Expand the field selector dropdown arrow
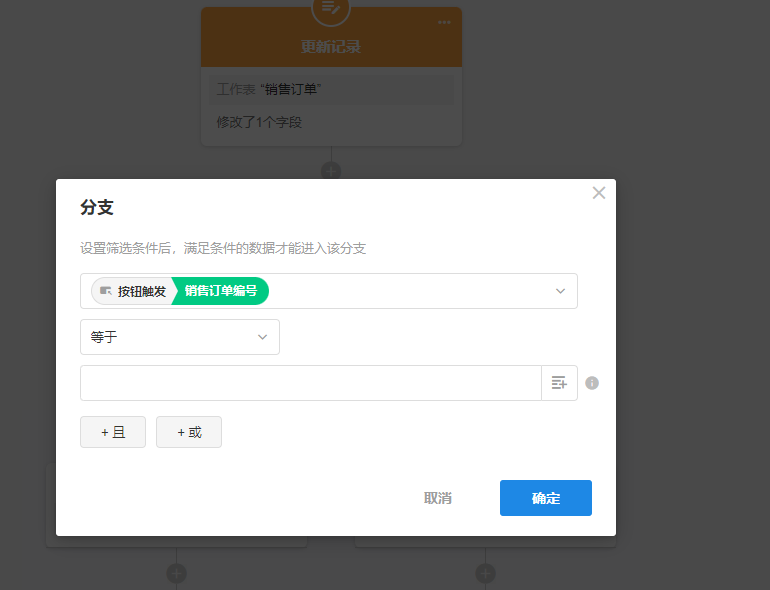770x590 pixels. 560,291
